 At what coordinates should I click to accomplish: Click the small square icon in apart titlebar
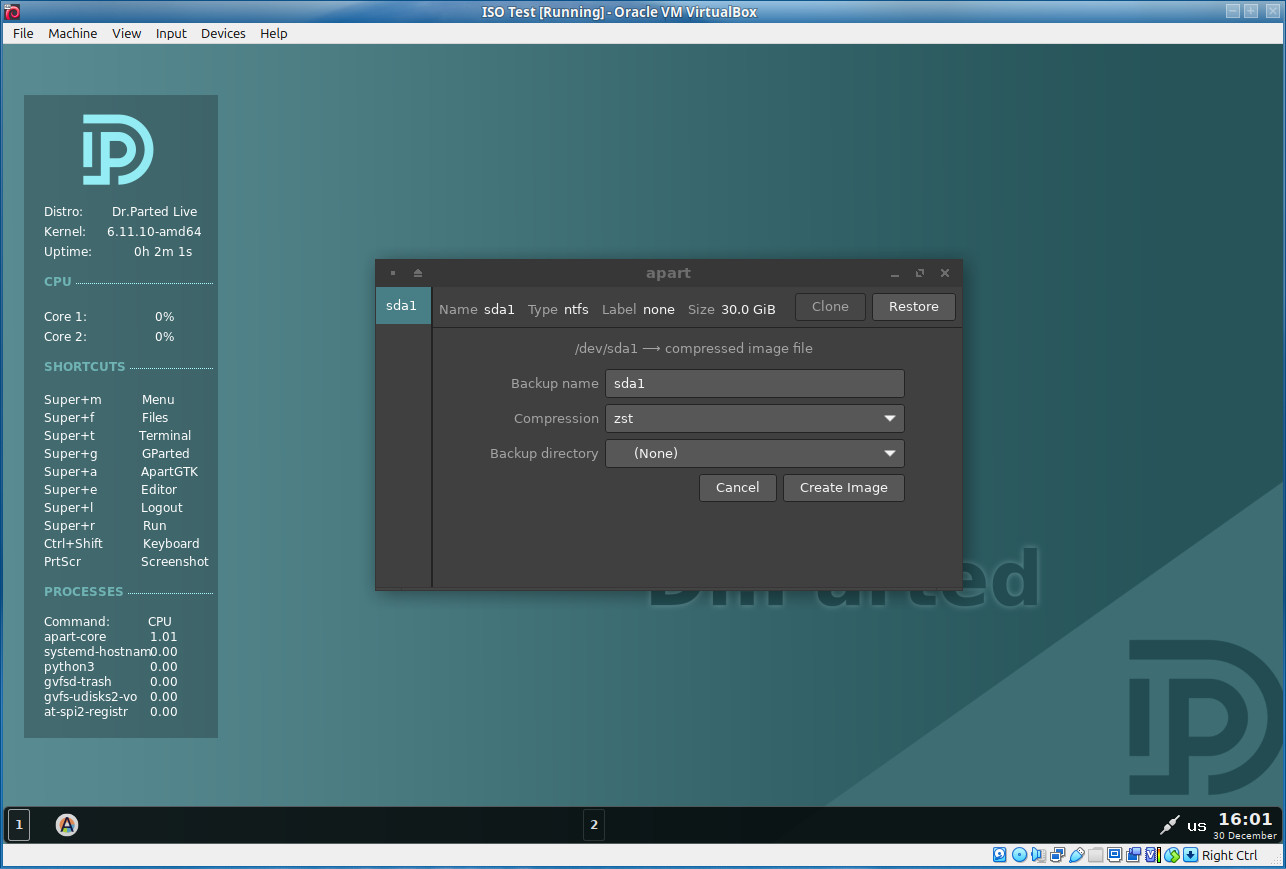pos(393,273)
